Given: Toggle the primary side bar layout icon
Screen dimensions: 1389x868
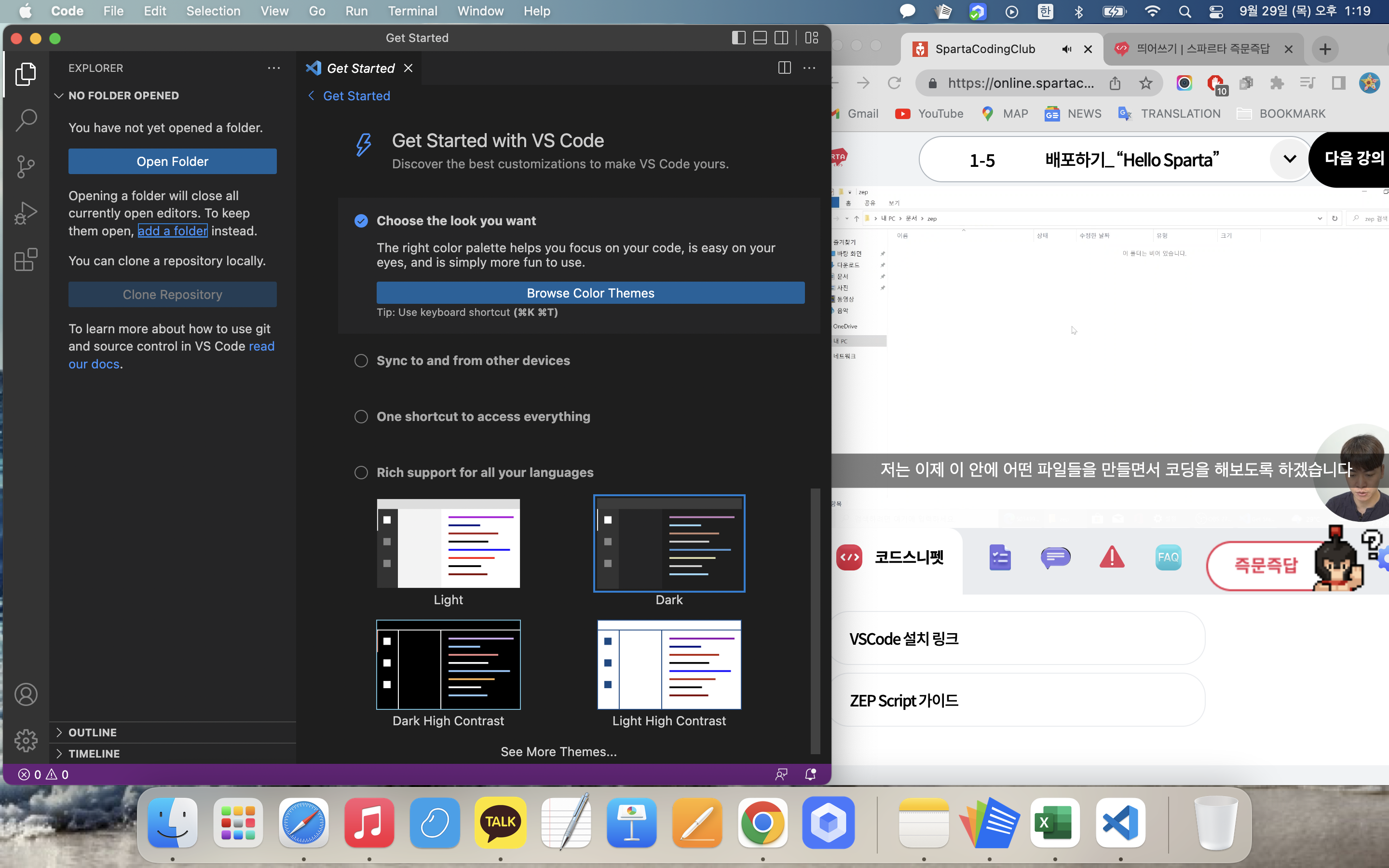Looking at the screenshot, I should 739,38.
